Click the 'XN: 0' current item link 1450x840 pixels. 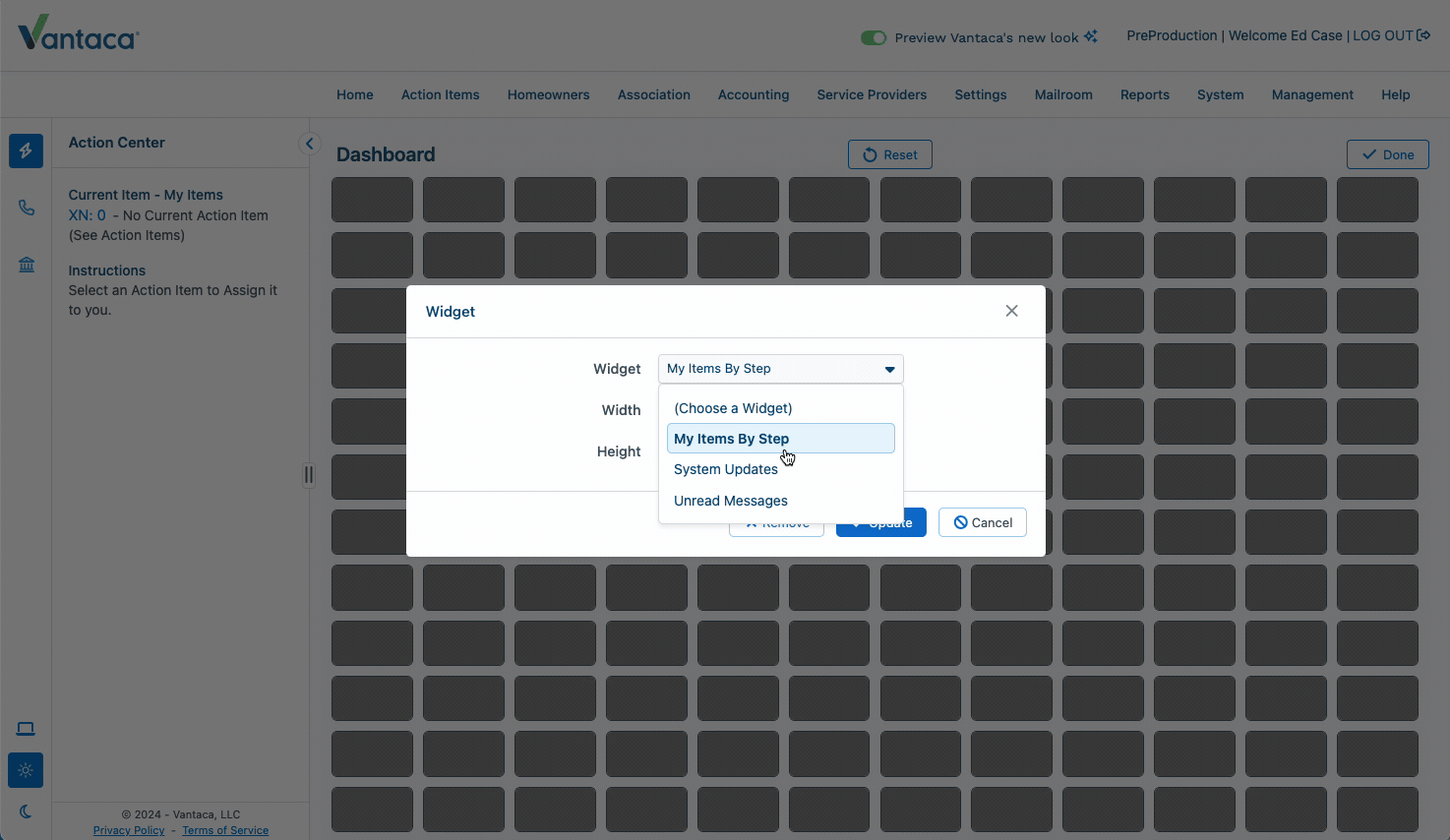(x=87, y=215)
